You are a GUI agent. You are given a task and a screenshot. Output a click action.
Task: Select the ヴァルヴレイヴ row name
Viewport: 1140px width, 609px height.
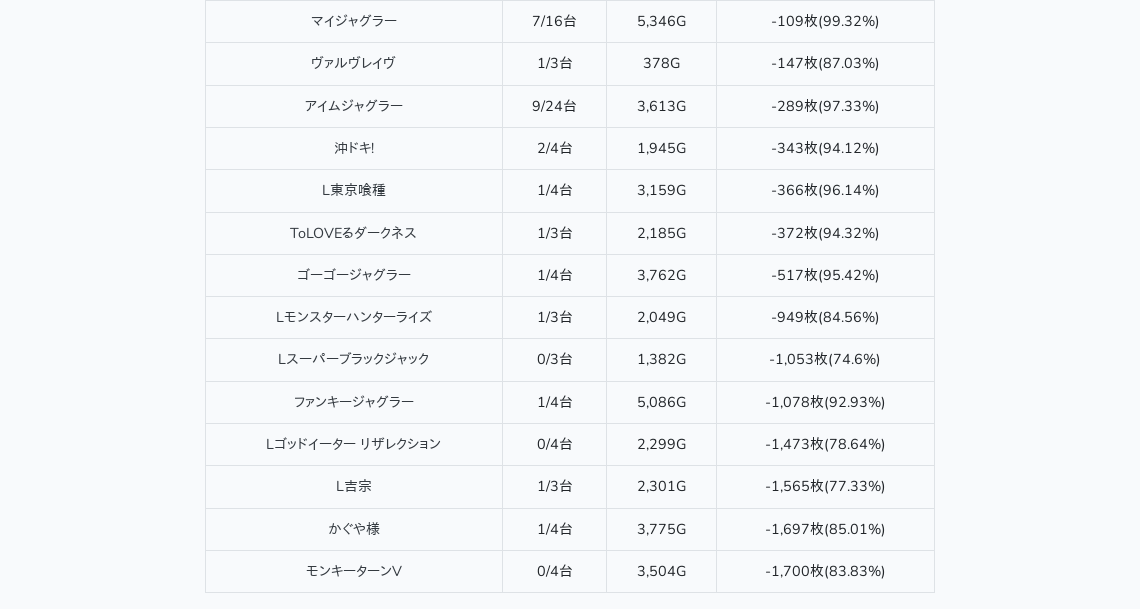(353, 63)
